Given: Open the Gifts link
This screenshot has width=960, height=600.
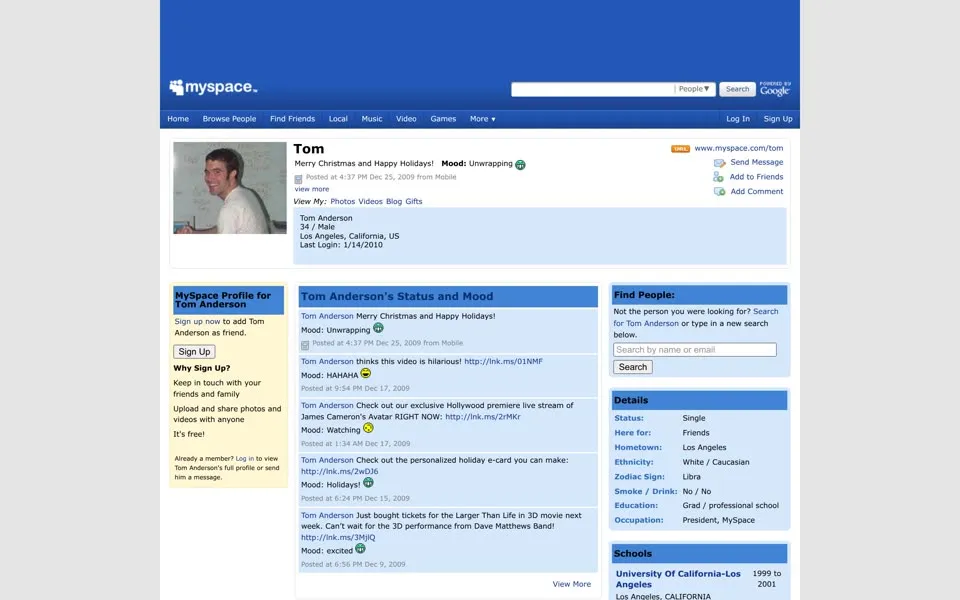Looking at the screenshot, I should [x=414, y=201].
